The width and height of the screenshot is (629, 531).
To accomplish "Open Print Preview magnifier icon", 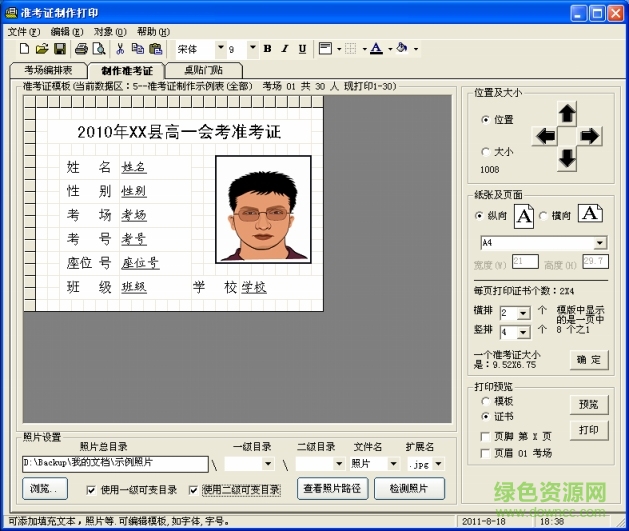I will point(99,49).
